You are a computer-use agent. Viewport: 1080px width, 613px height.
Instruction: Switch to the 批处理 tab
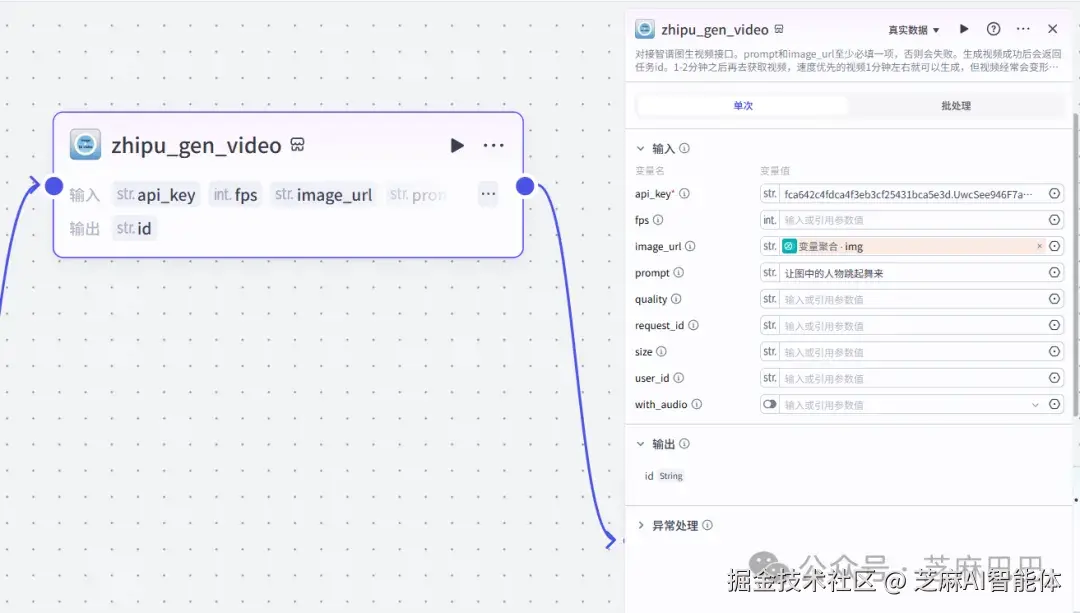tap(956, 106)
